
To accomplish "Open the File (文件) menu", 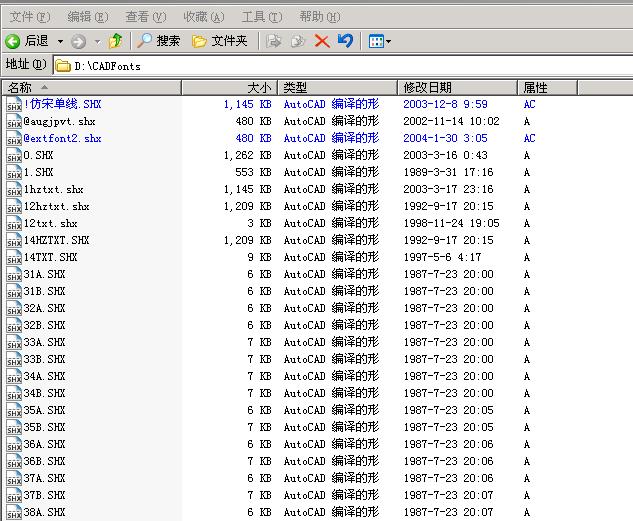I will pyautogui.click(x=29, y=16).
